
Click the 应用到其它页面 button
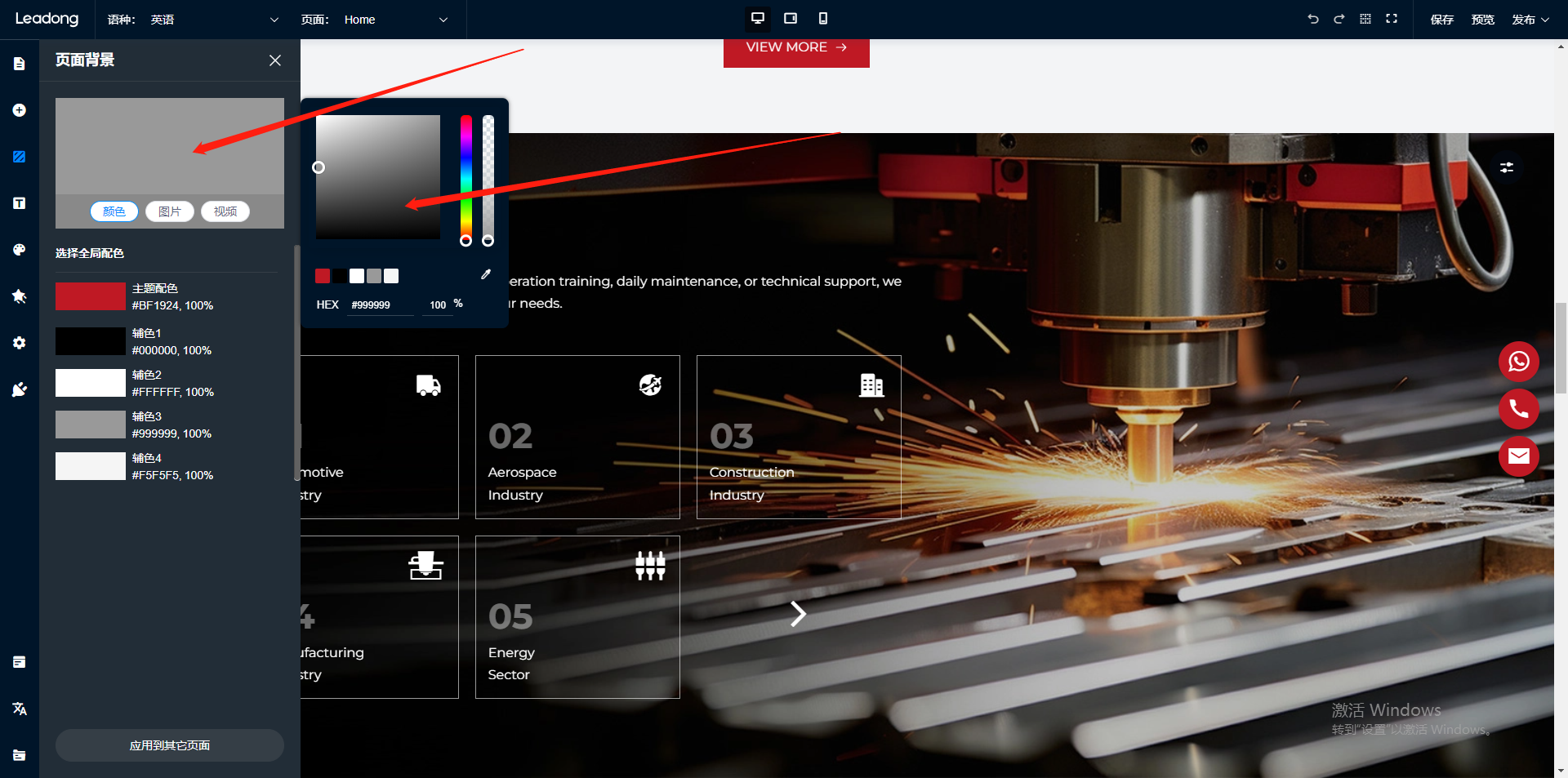170,745
